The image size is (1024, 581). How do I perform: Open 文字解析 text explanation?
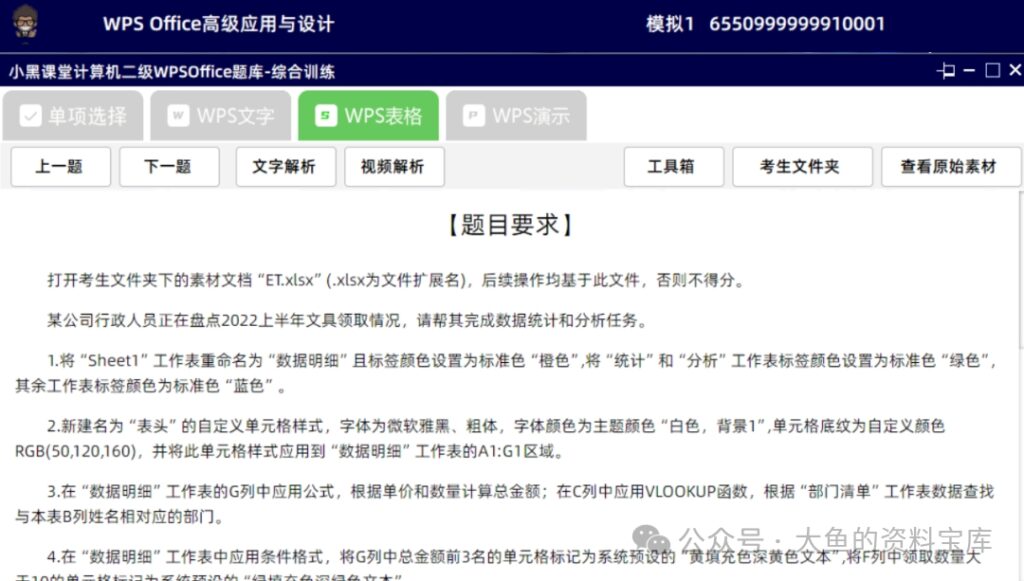tap(286, 167)
